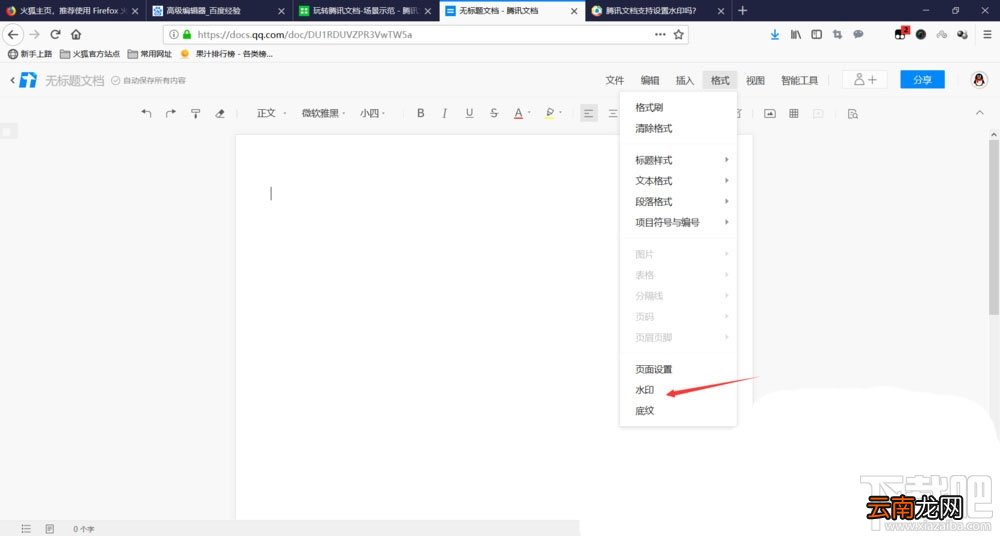This screenshot has height=536, width=1000.
Task: Expand the 段落格式 submenu
Action: (678, 202)
